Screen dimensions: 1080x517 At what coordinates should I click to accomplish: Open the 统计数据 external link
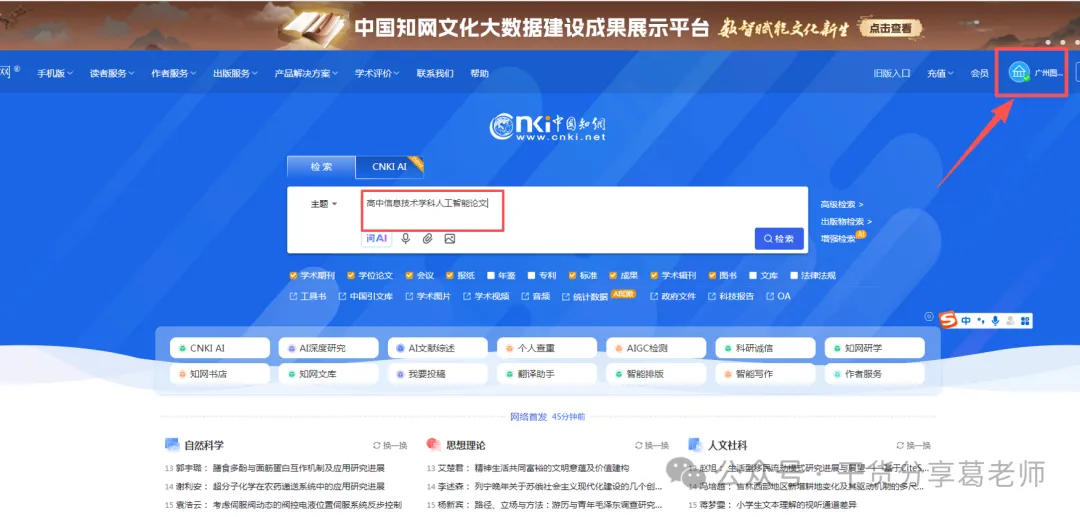tap(585, 296)
